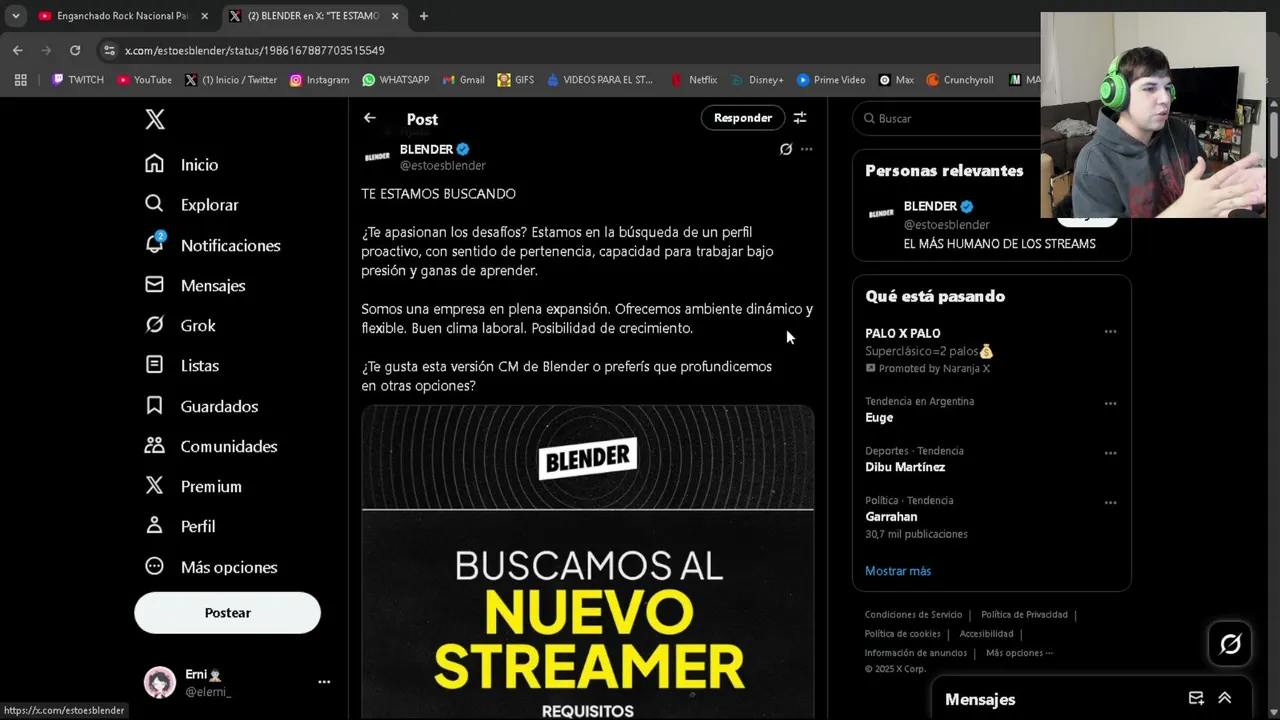Go back in browser history
This screenshot has height=720, width=1280.
pyautogui.click(x=18, y=50)
